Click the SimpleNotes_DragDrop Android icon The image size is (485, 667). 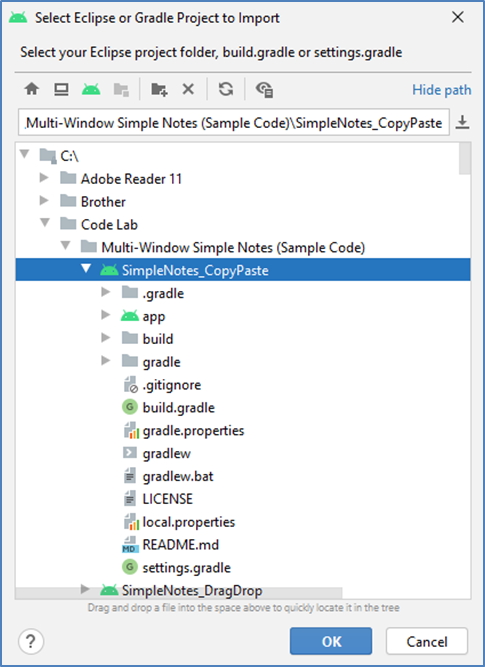[109, 590]
